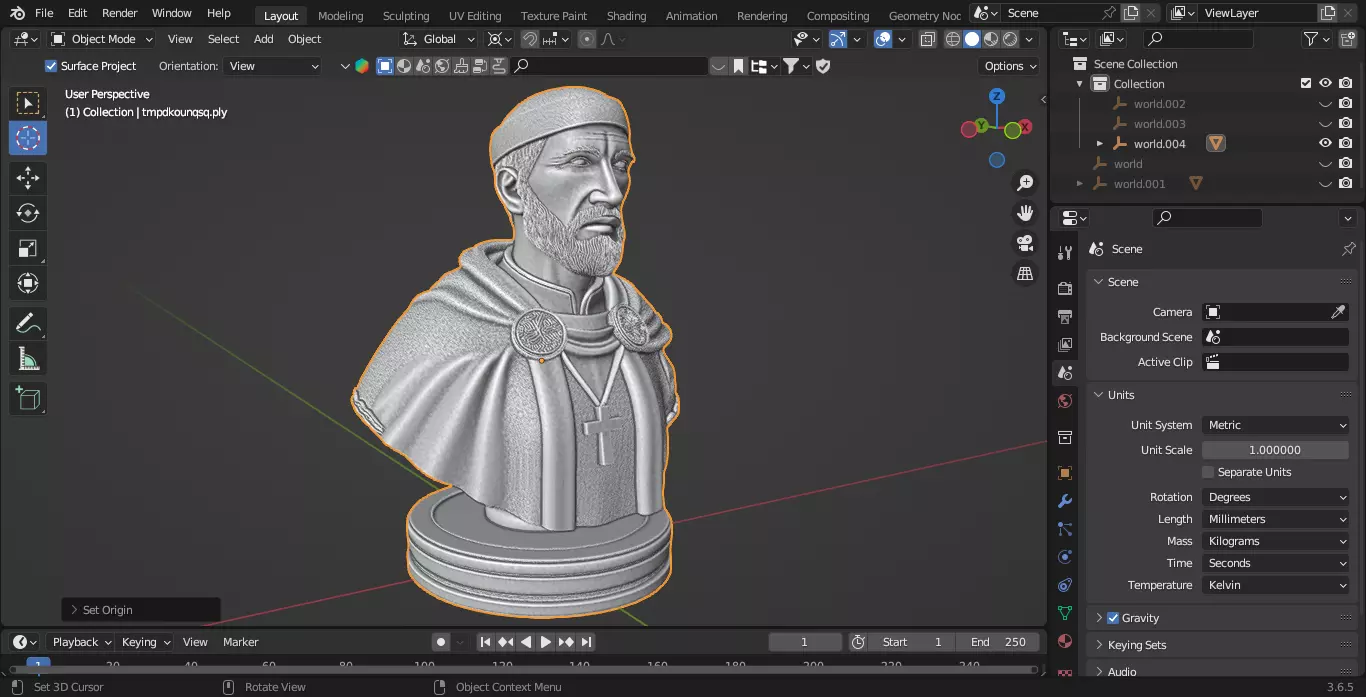Open the Orientation View dropdown
1366x697 pixels.
[x=274, y=66]
